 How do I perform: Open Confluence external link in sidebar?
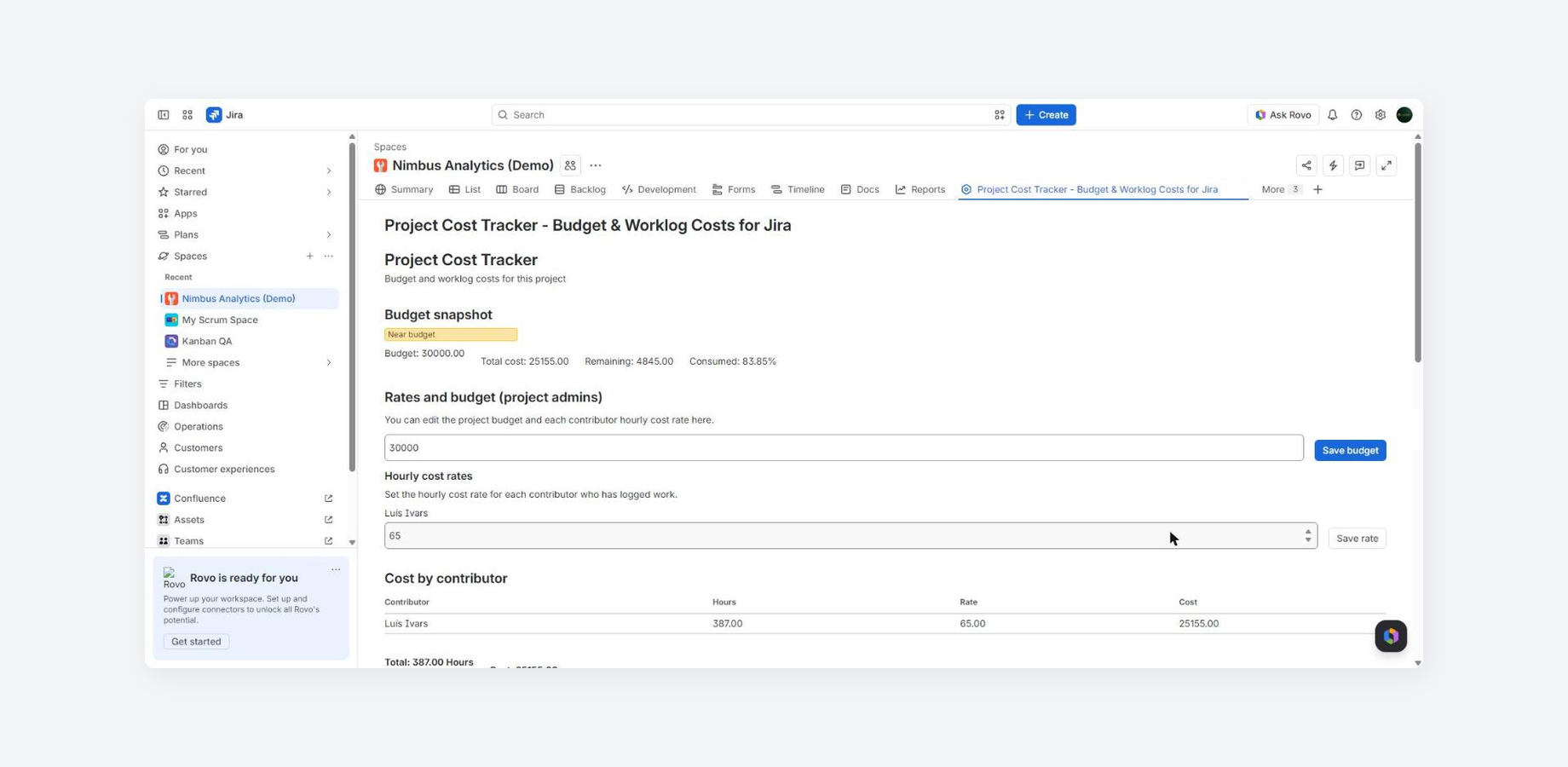[328, 499]
